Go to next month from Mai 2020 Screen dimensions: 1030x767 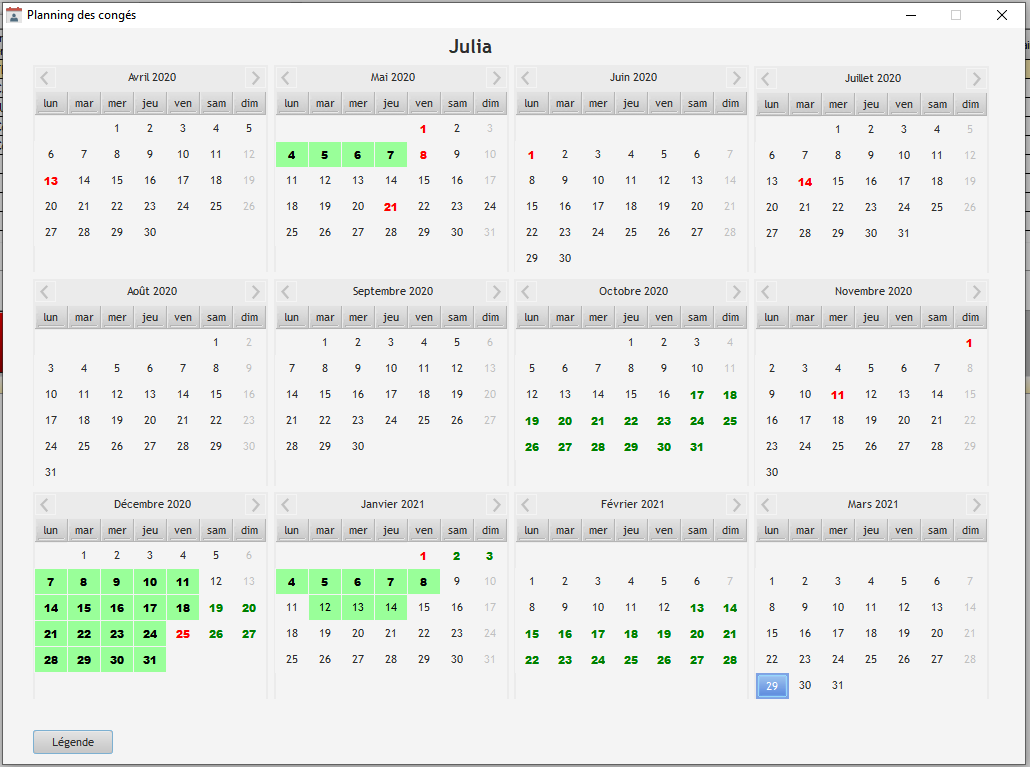497,78
